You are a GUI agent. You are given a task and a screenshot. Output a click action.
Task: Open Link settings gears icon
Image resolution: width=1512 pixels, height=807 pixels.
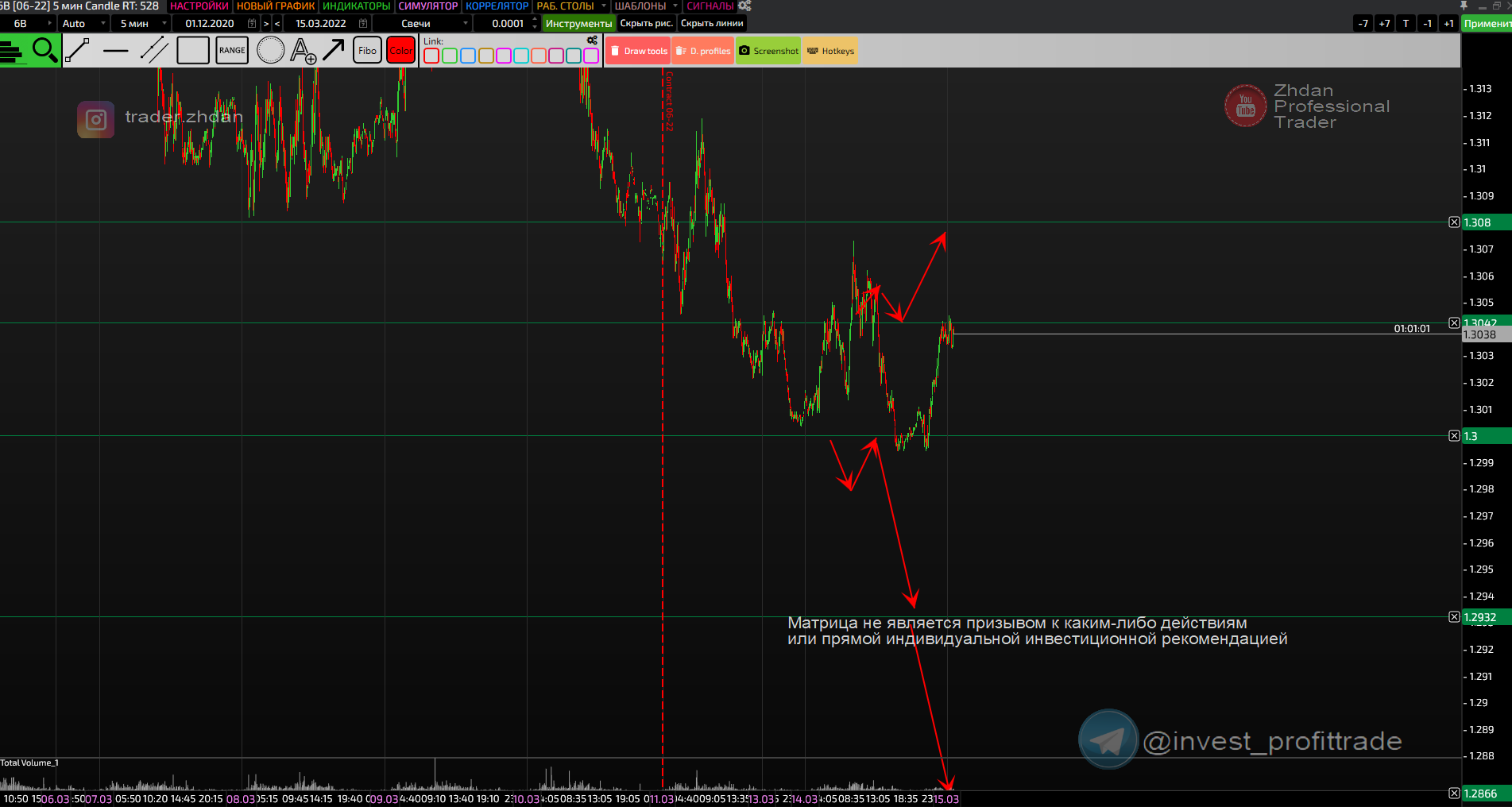[x=592, y=41]
